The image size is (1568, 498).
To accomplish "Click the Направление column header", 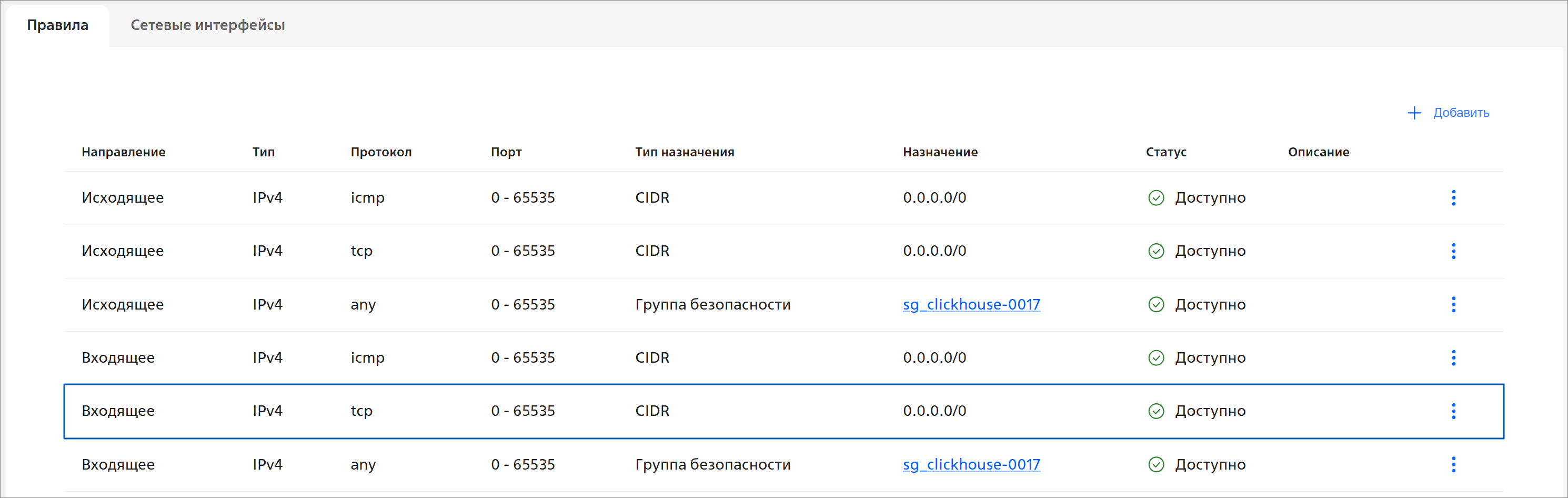I will click(124, 152).
